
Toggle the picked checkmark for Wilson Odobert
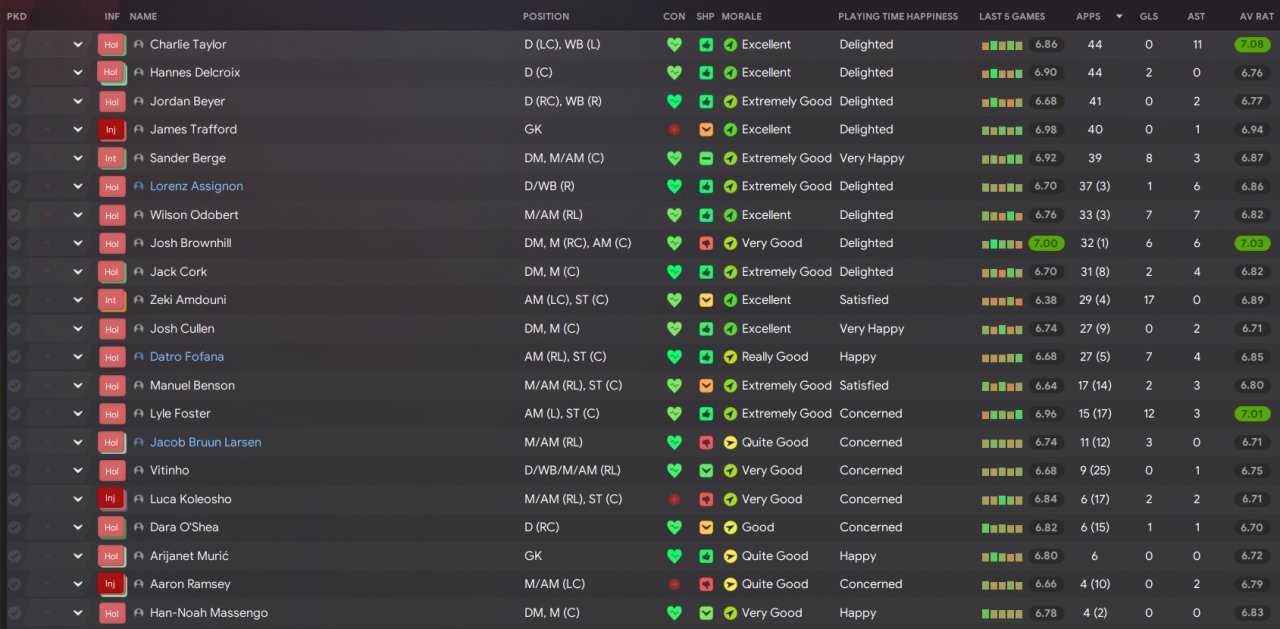pyautogui.click(x=14, y=215)
